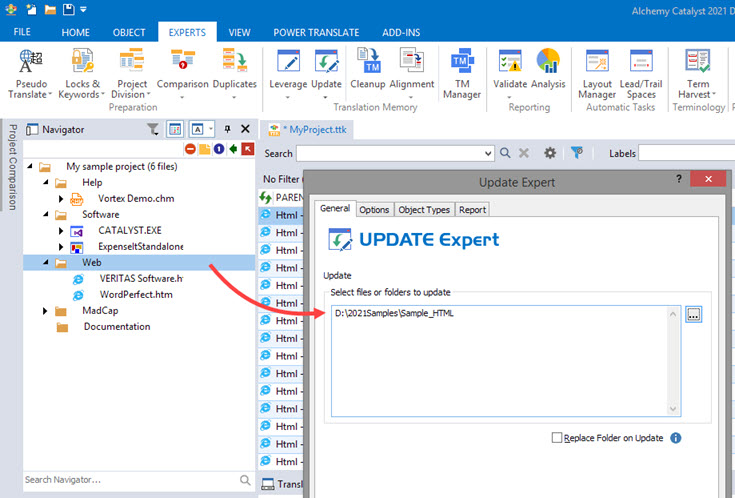
Task: Click the Search Navigator input field
Action: [131, 480]
